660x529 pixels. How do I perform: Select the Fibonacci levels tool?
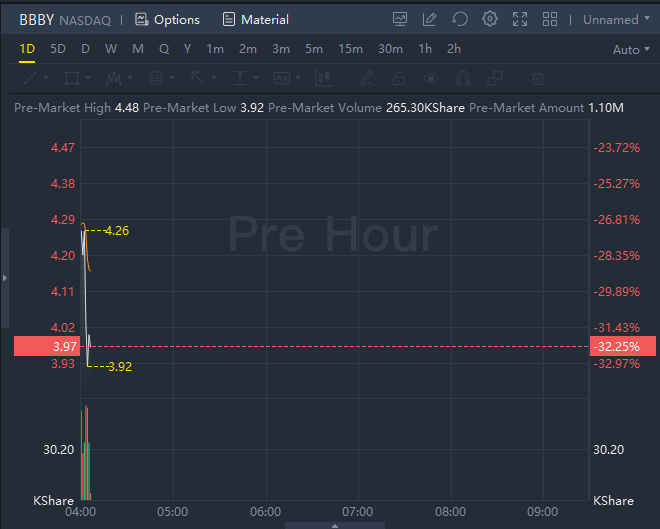(x=156, y=78)
